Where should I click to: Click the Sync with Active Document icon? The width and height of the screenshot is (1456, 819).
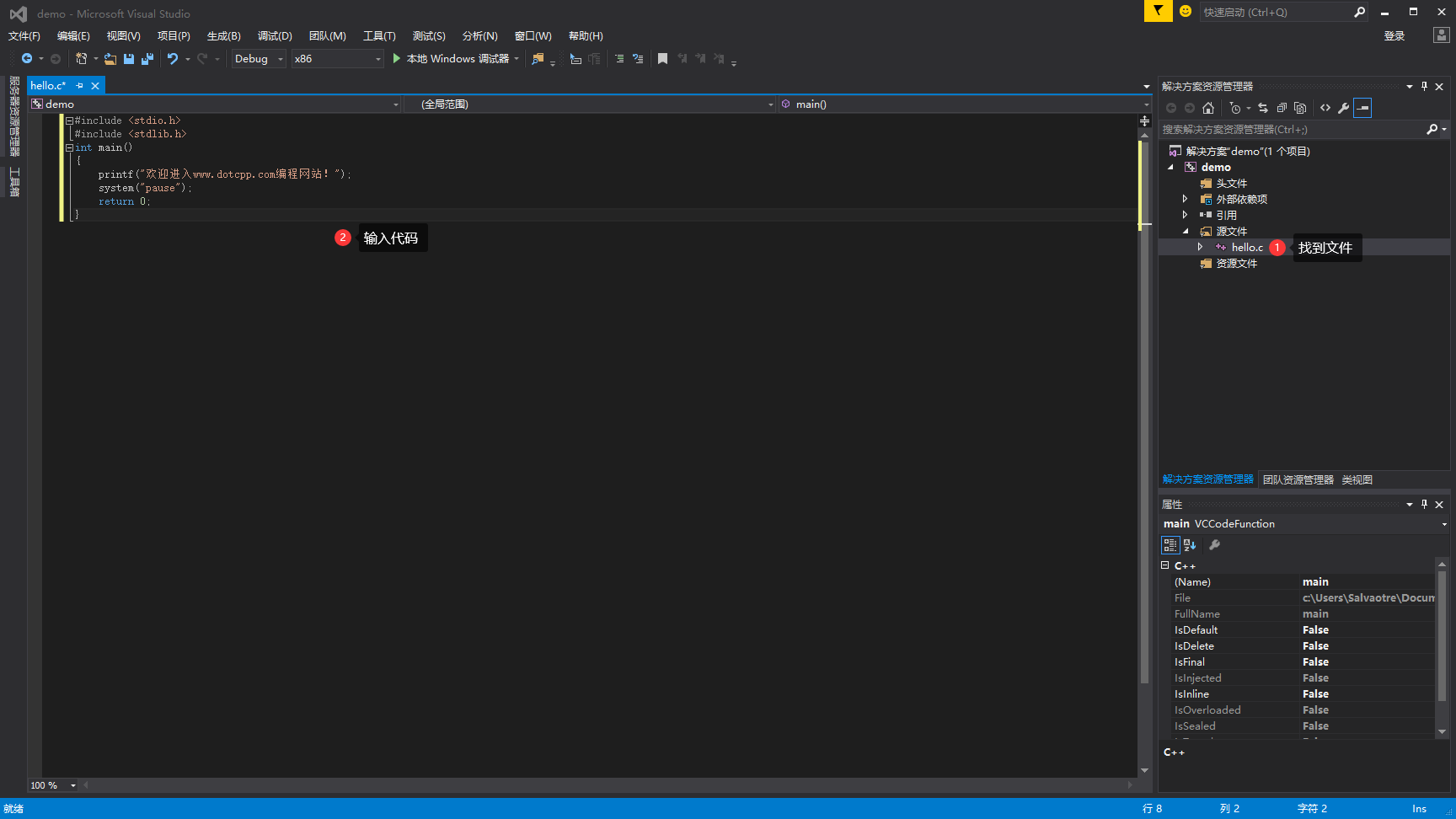(1262, 108)
